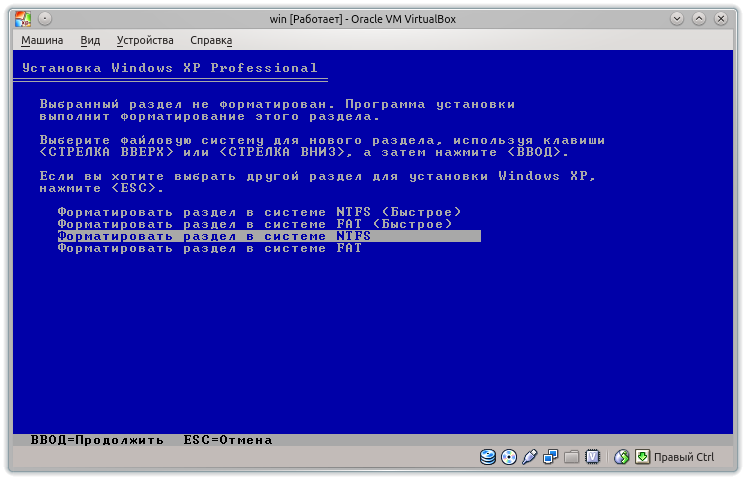The width and height of the screenshot is (746, 480).
Task: Open the Машина menu
Action: point(42,40)
